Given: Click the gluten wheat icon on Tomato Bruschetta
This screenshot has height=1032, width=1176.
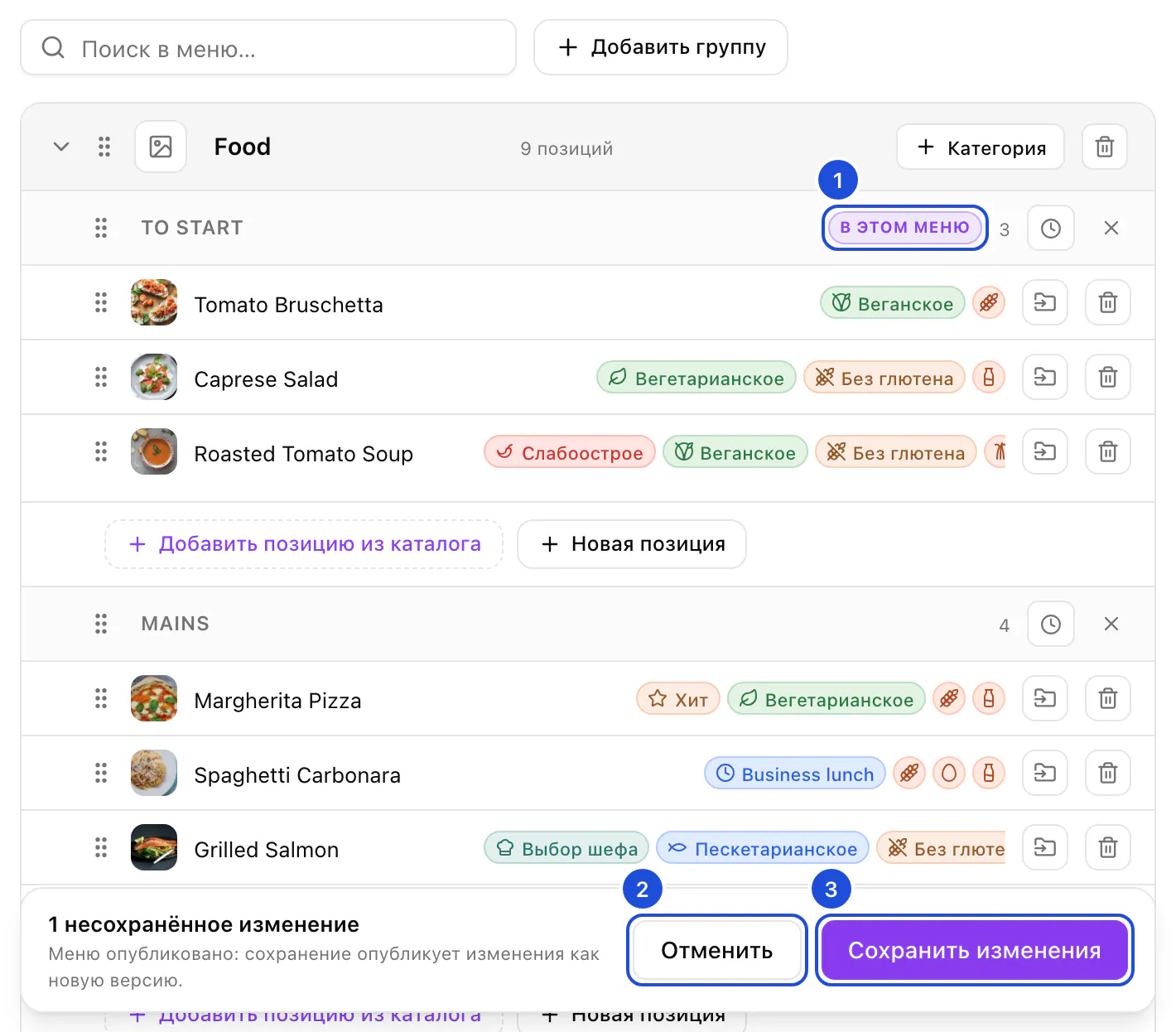Looking at the screenshot, I should pyautogui.click(x=989, y=303).
